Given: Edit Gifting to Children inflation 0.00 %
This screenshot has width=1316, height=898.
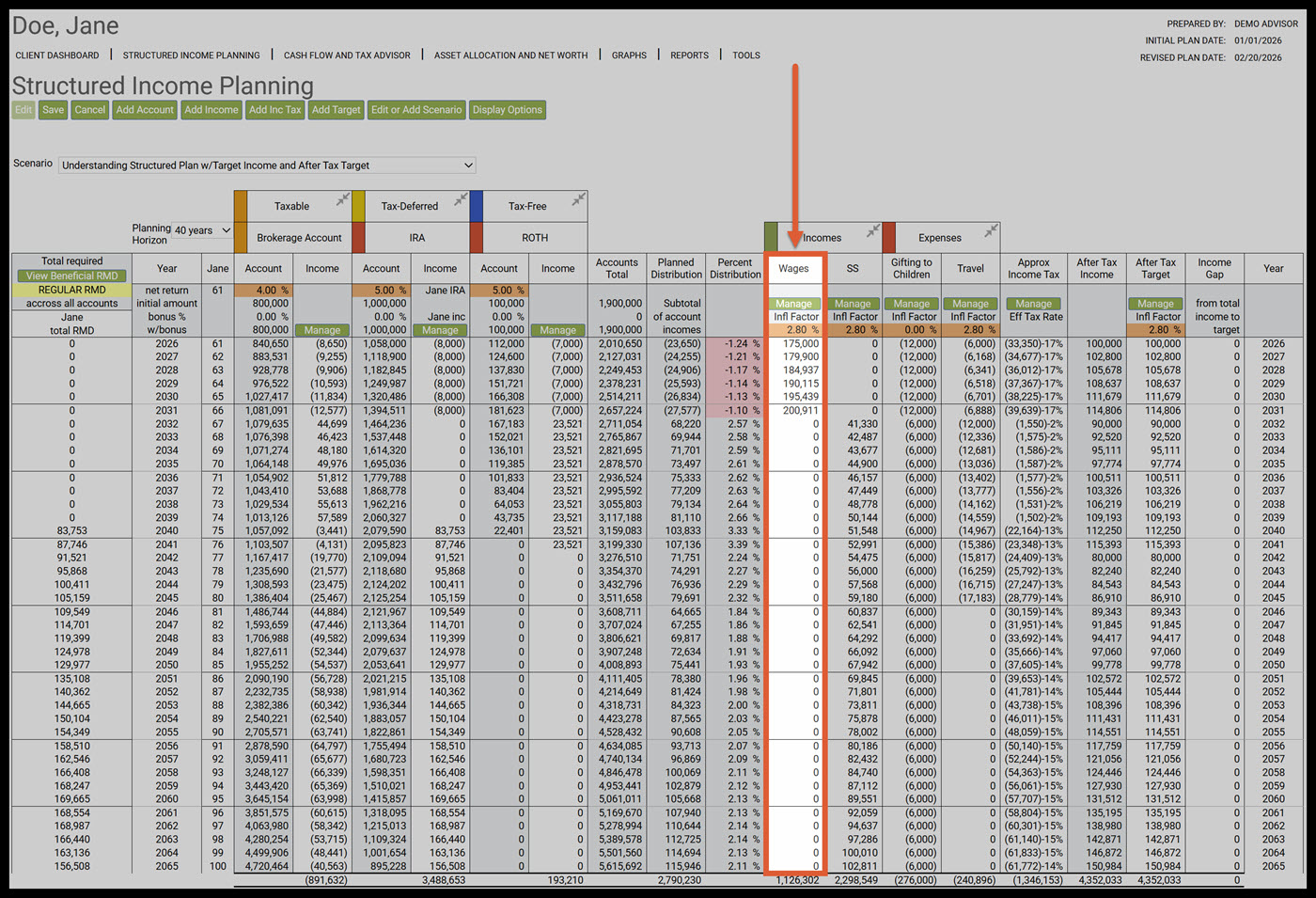Looking at the screenshot, I should 912,330.
